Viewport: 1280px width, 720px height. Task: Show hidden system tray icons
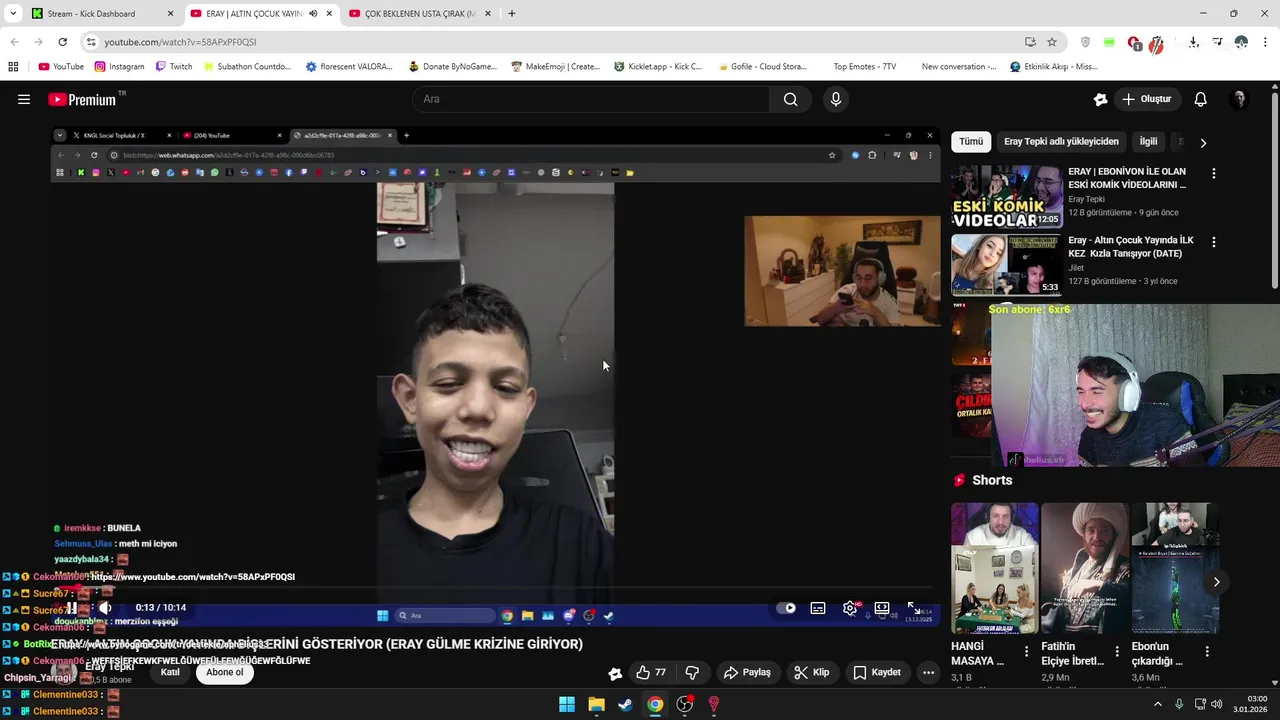tap(1158, 704)
